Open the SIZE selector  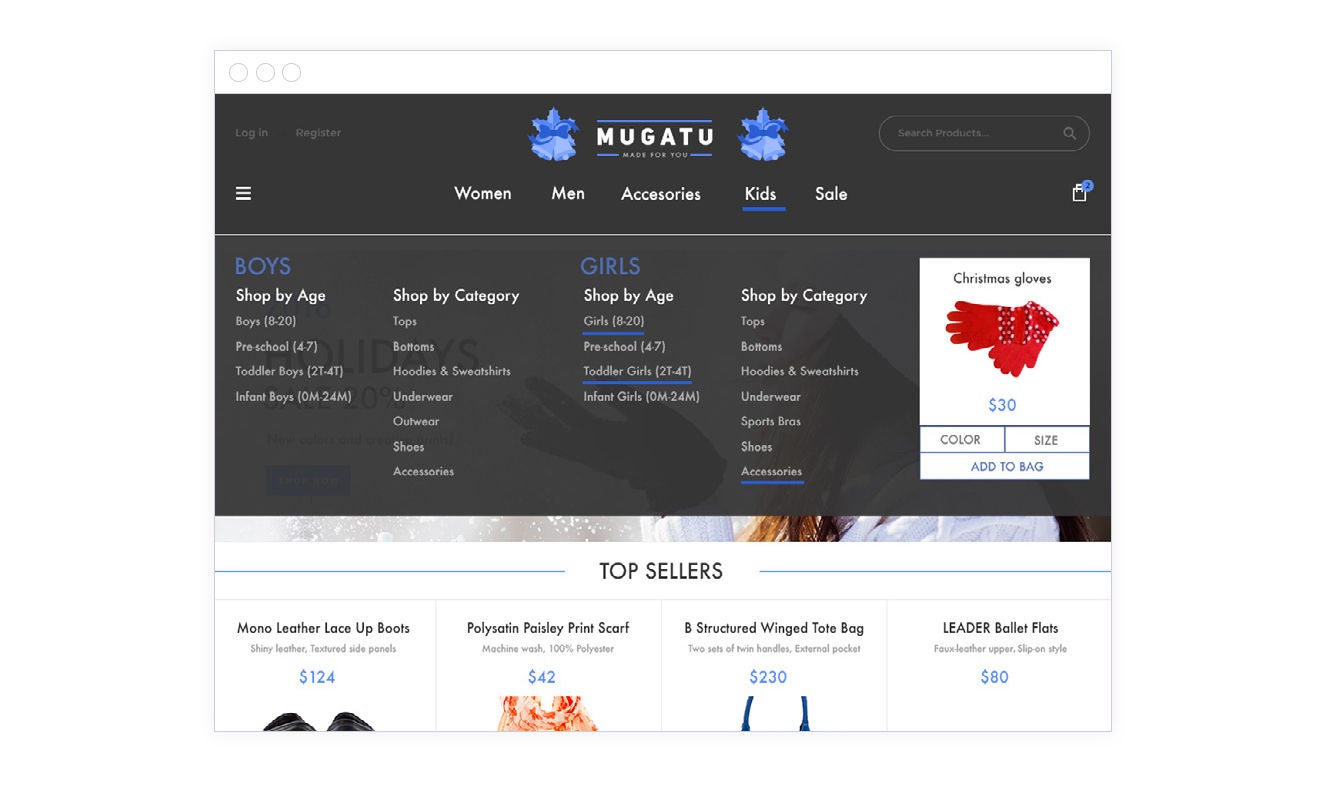[1046, 440]
